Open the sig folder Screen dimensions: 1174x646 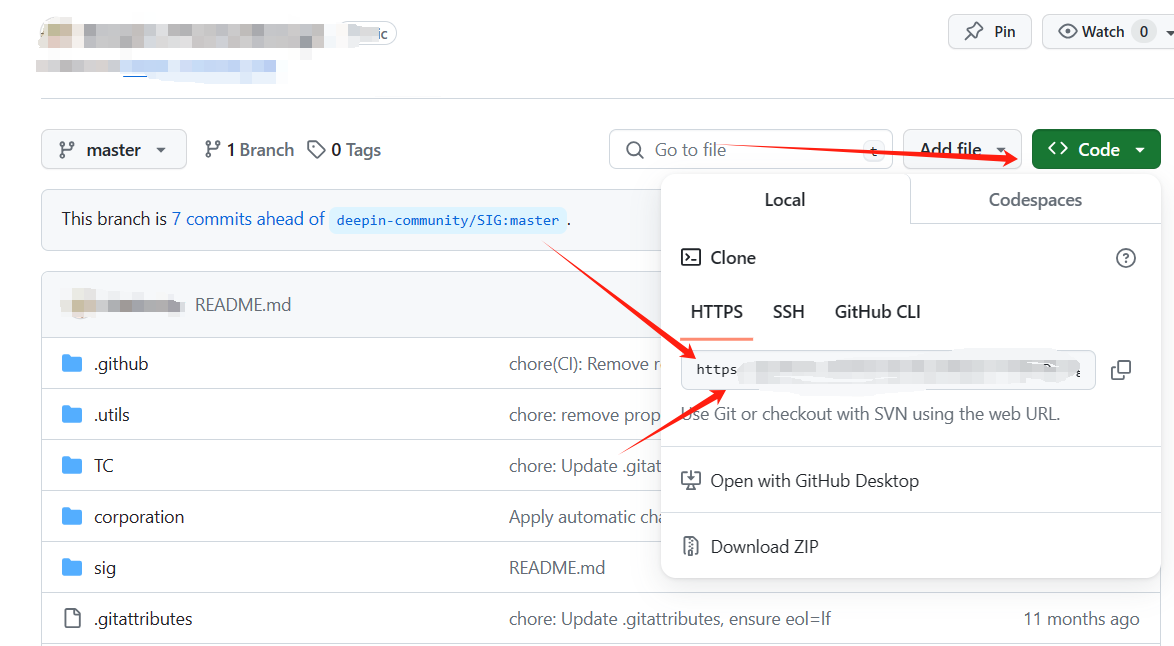[x=105, y=567]
